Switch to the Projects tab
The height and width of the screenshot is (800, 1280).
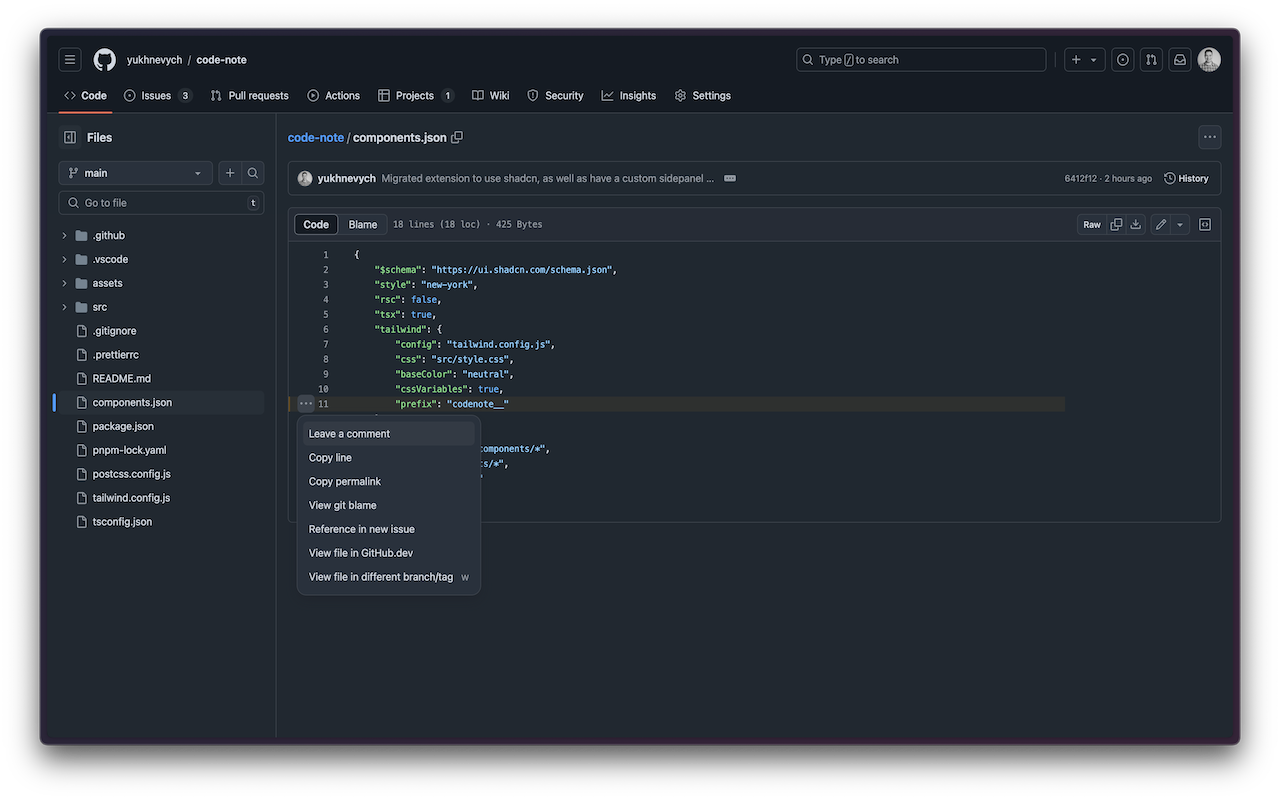(416, 96)
